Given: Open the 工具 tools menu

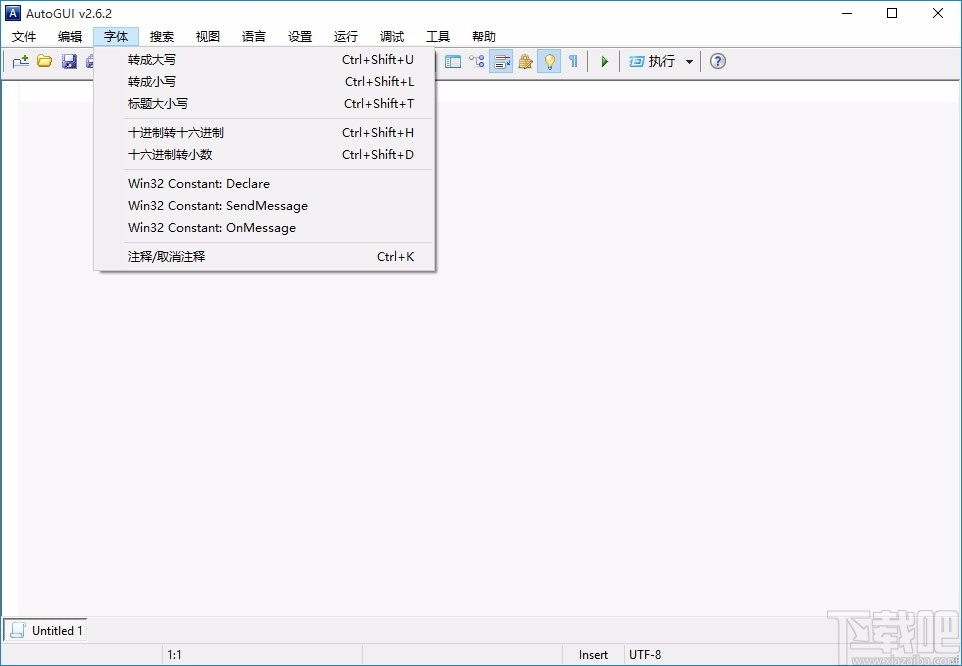Looking at the screenshot, I should pos(437,36).
